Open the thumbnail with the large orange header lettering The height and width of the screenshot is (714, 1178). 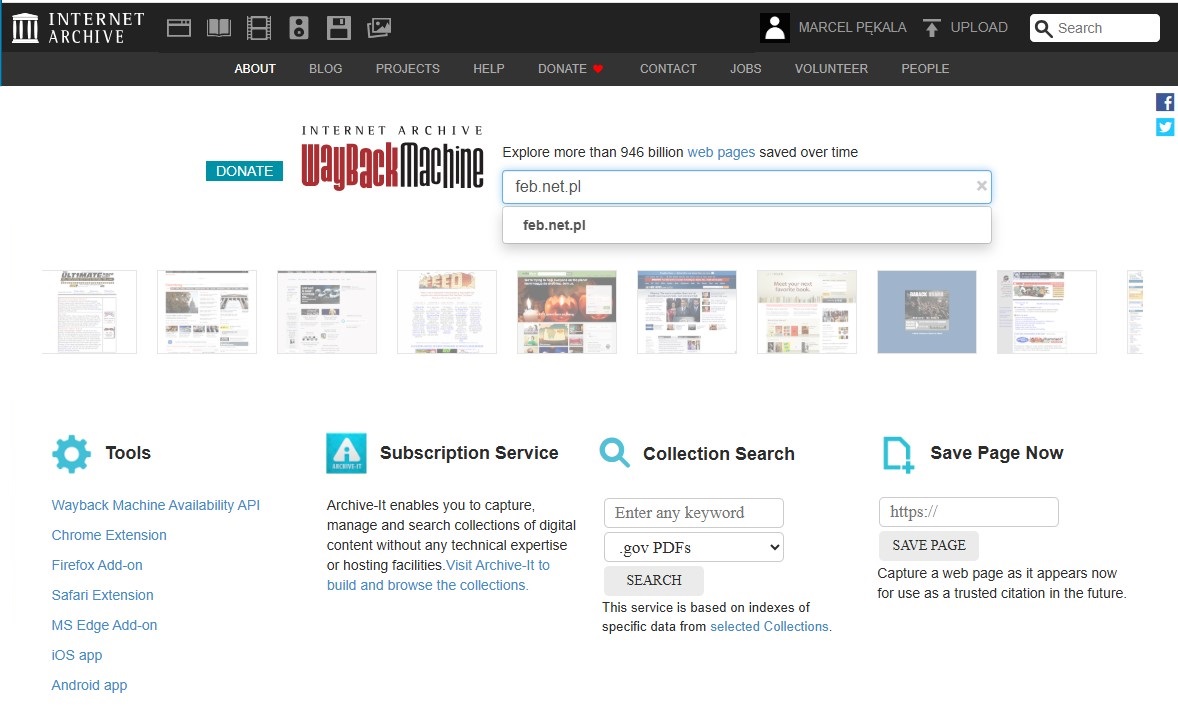447,312
